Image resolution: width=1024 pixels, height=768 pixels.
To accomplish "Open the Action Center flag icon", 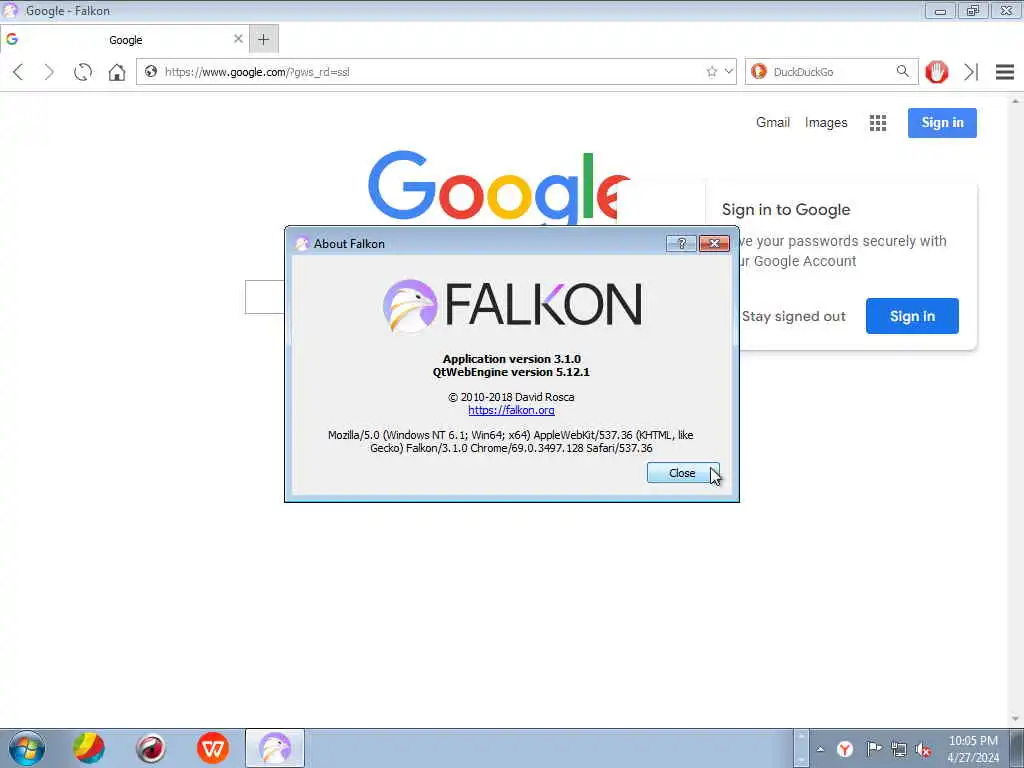I will 873,749.
